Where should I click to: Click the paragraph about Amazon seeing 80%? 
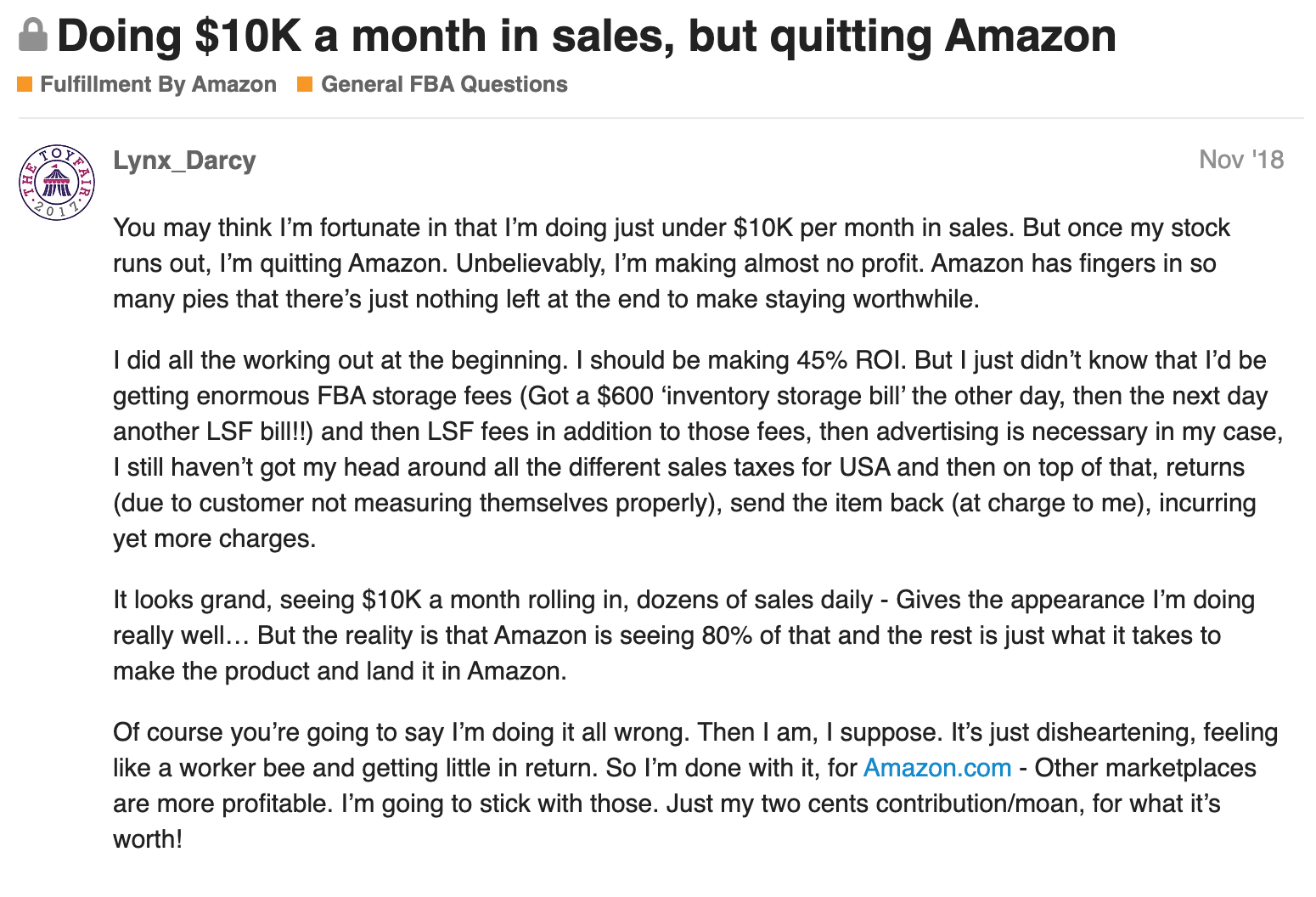(x=683, y=635)
